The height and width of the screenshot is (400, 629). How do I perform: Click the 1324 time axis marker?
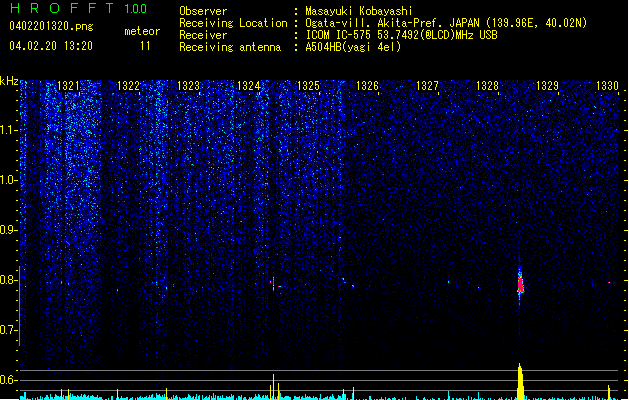click(249, 86)
